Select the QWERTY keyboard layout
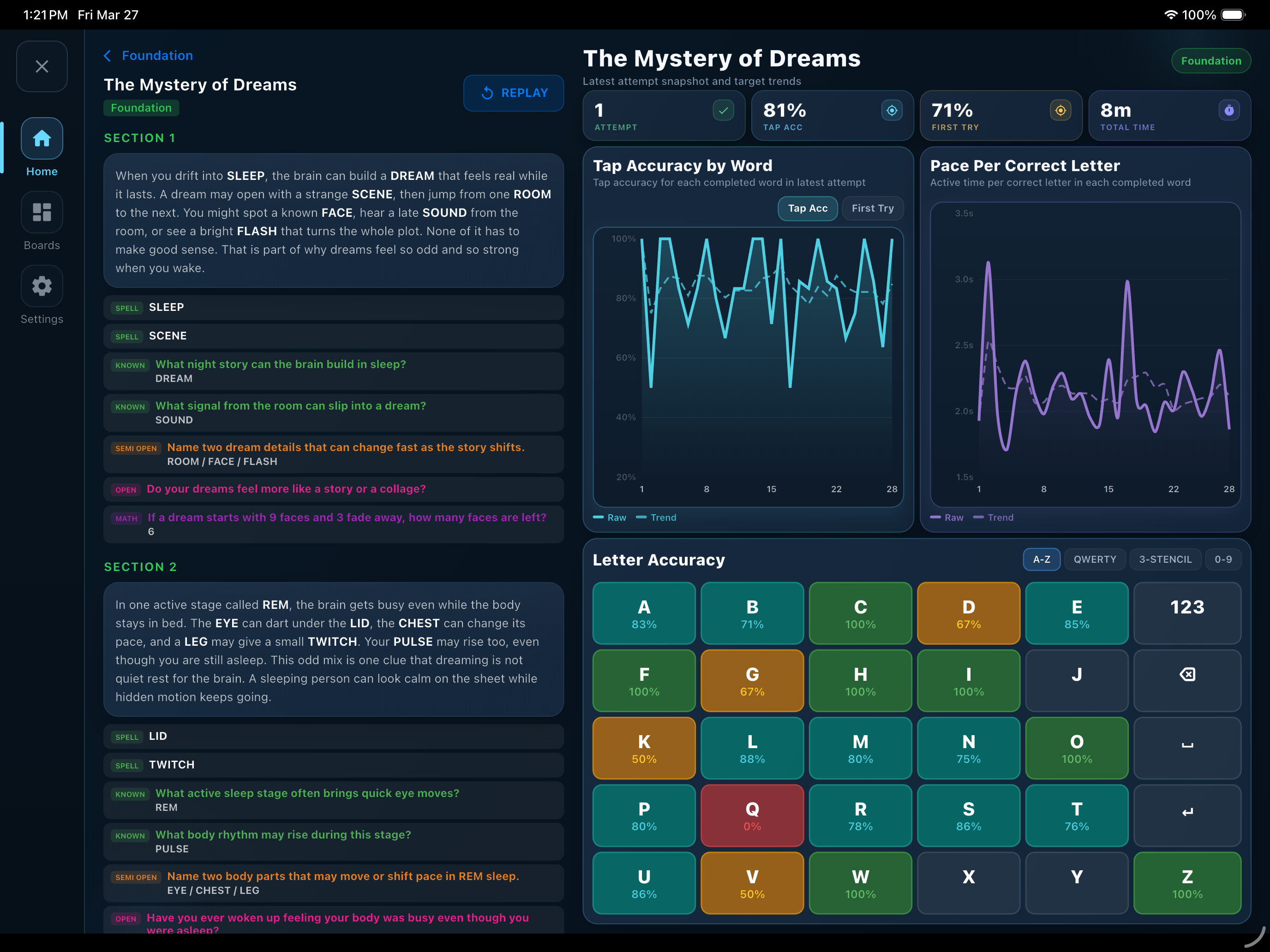The image size is (1270, 952). (1094, 559)
